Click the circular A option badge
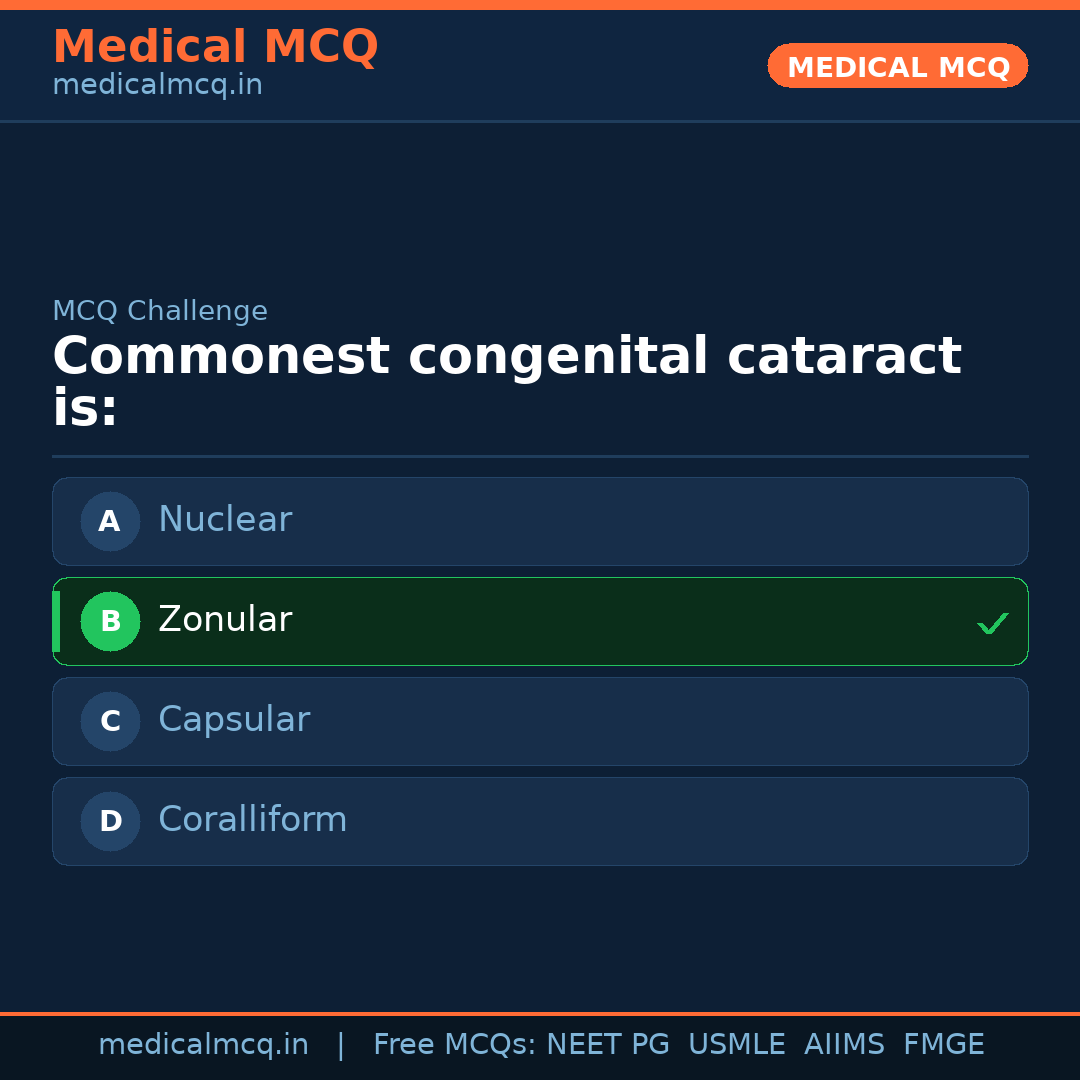 coord(110,521)
